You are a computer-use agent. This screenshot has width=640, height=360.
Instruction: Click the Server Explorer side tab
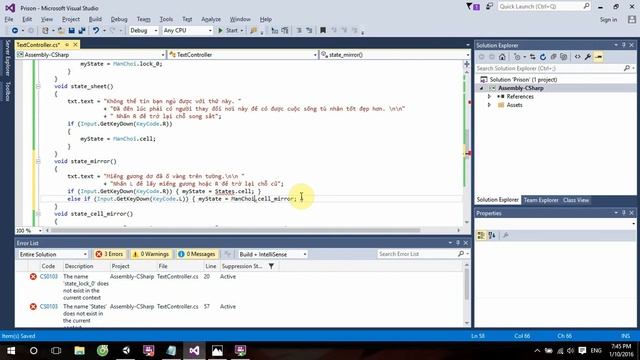pos(7,58)
